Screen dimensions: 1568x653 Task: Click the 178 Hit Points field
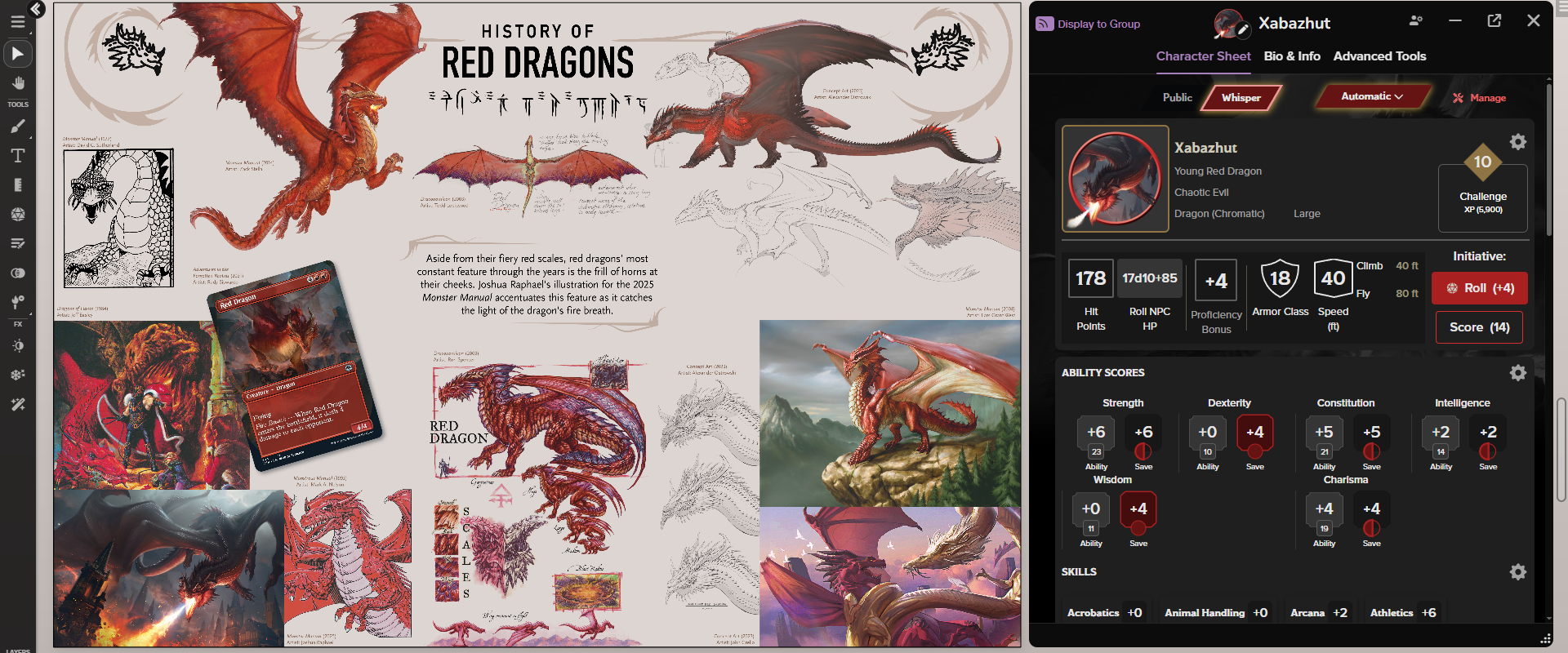click(1090, 278)
